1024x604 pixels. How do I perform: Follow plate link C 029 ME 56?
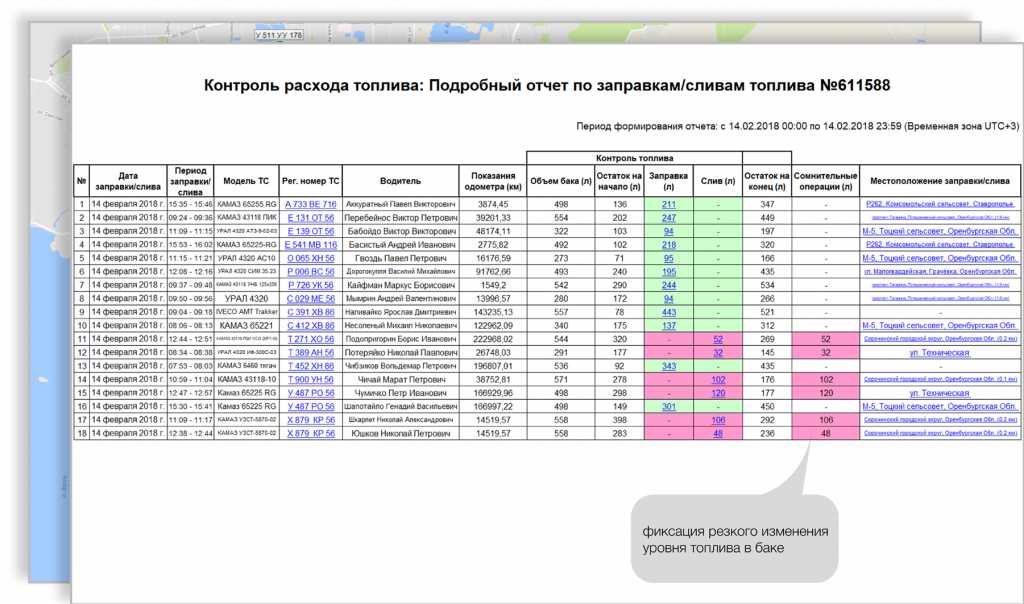311,299
